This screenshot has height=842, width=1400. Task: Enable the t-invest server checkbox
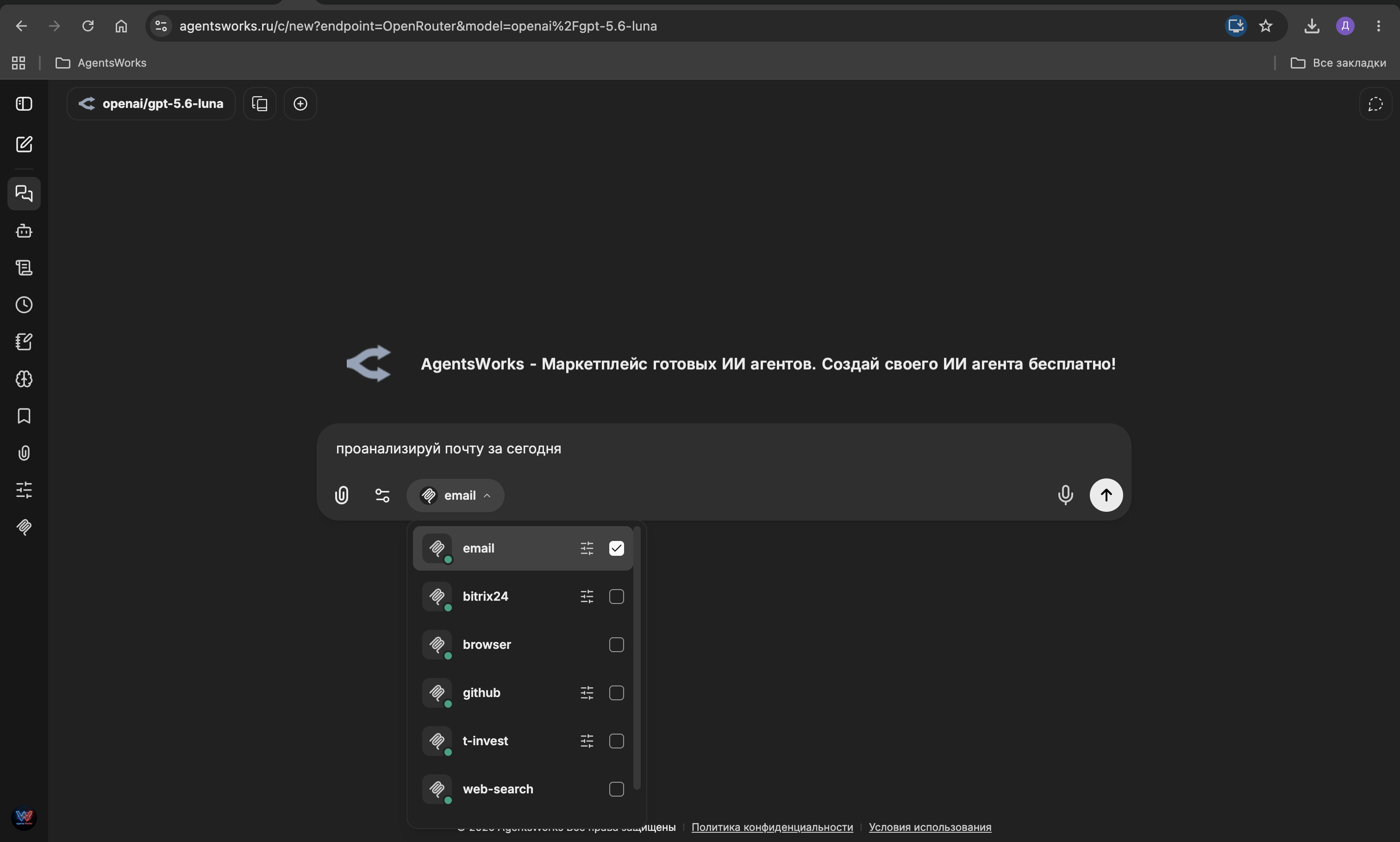[616, 741]
